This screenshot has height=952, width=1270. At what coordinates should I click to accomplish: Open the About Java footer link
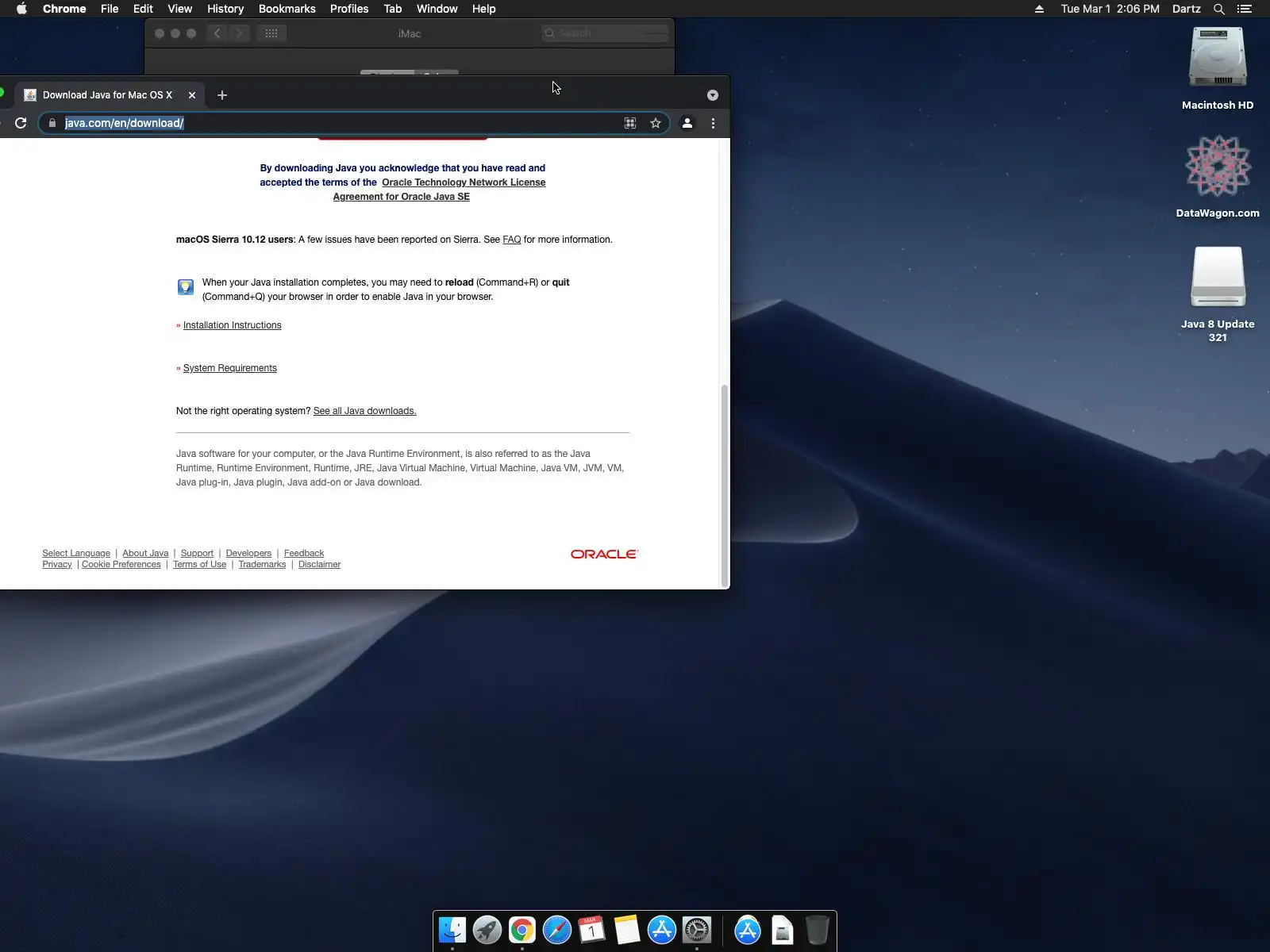(x=145, y=553)
